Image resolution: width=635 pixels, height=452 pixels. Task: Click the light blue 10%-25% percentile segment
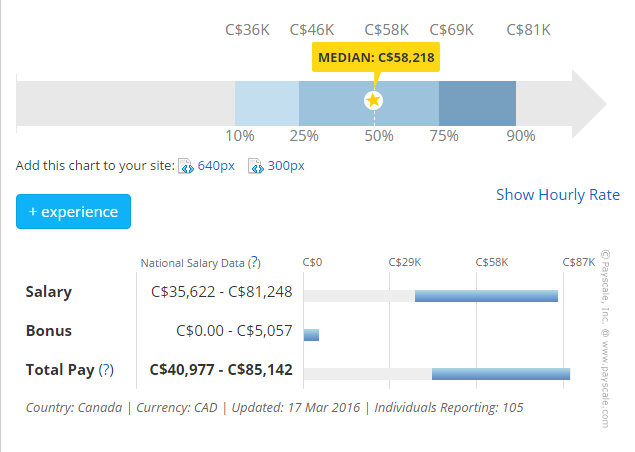266,102
